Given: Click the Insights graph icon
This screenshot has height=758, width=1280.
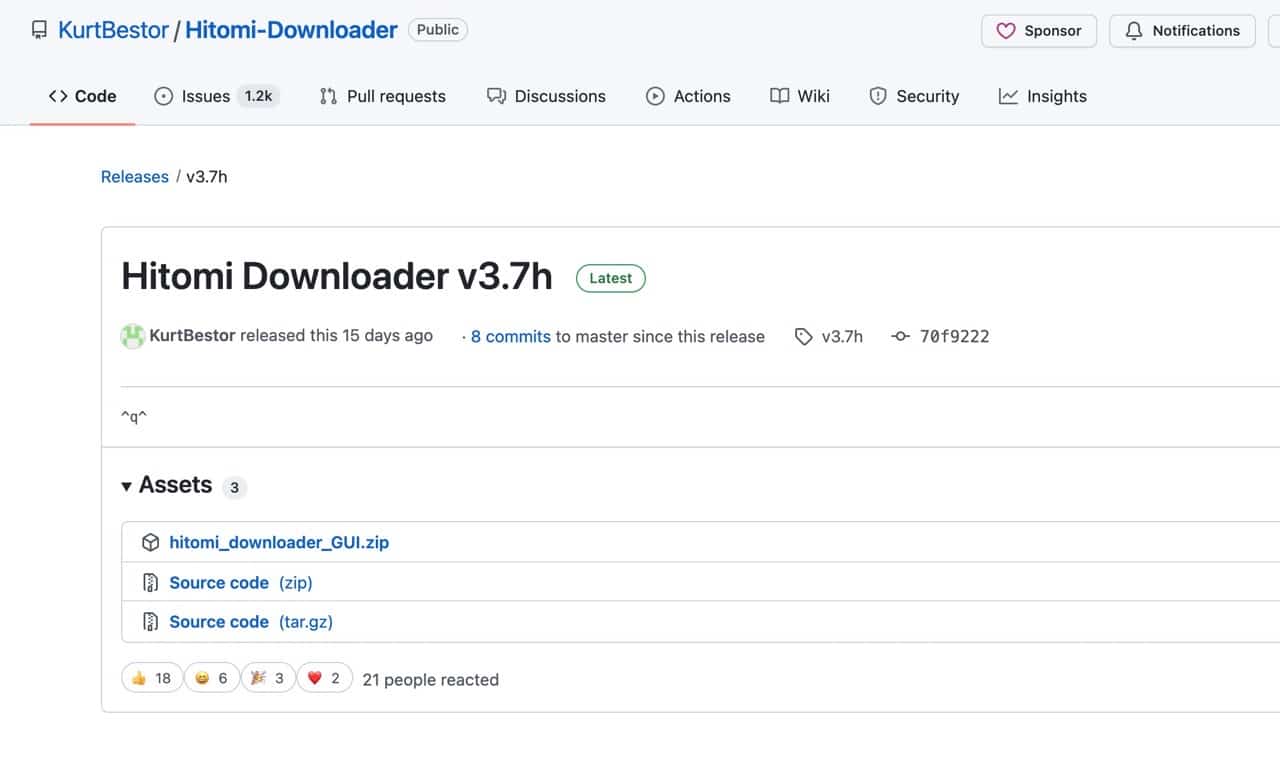Looking at the screenshot, I should tap(1008, 96).
